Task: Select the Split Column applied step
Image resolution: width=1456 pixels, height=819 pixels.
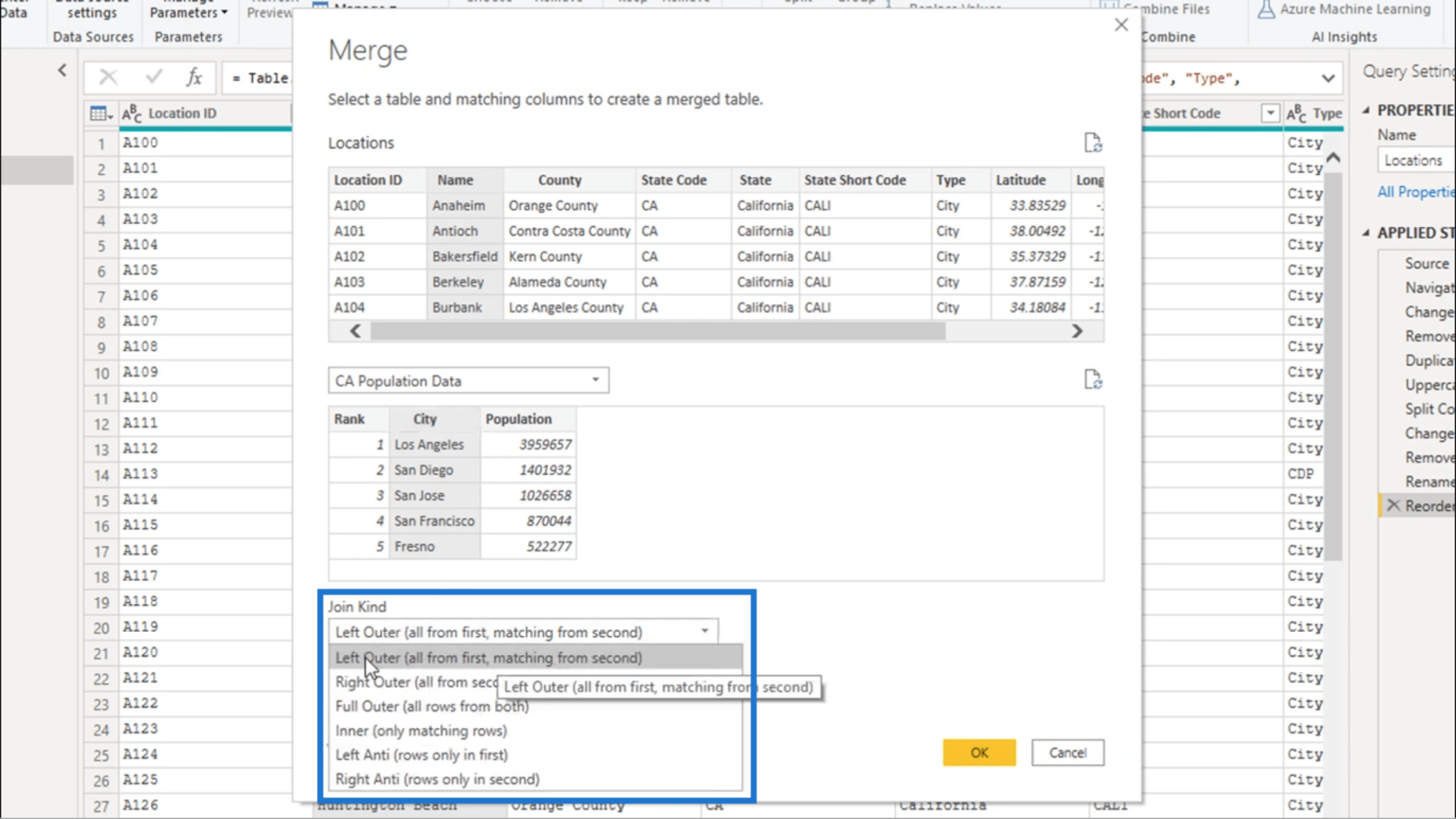Action: click(x=1430, y=409)
